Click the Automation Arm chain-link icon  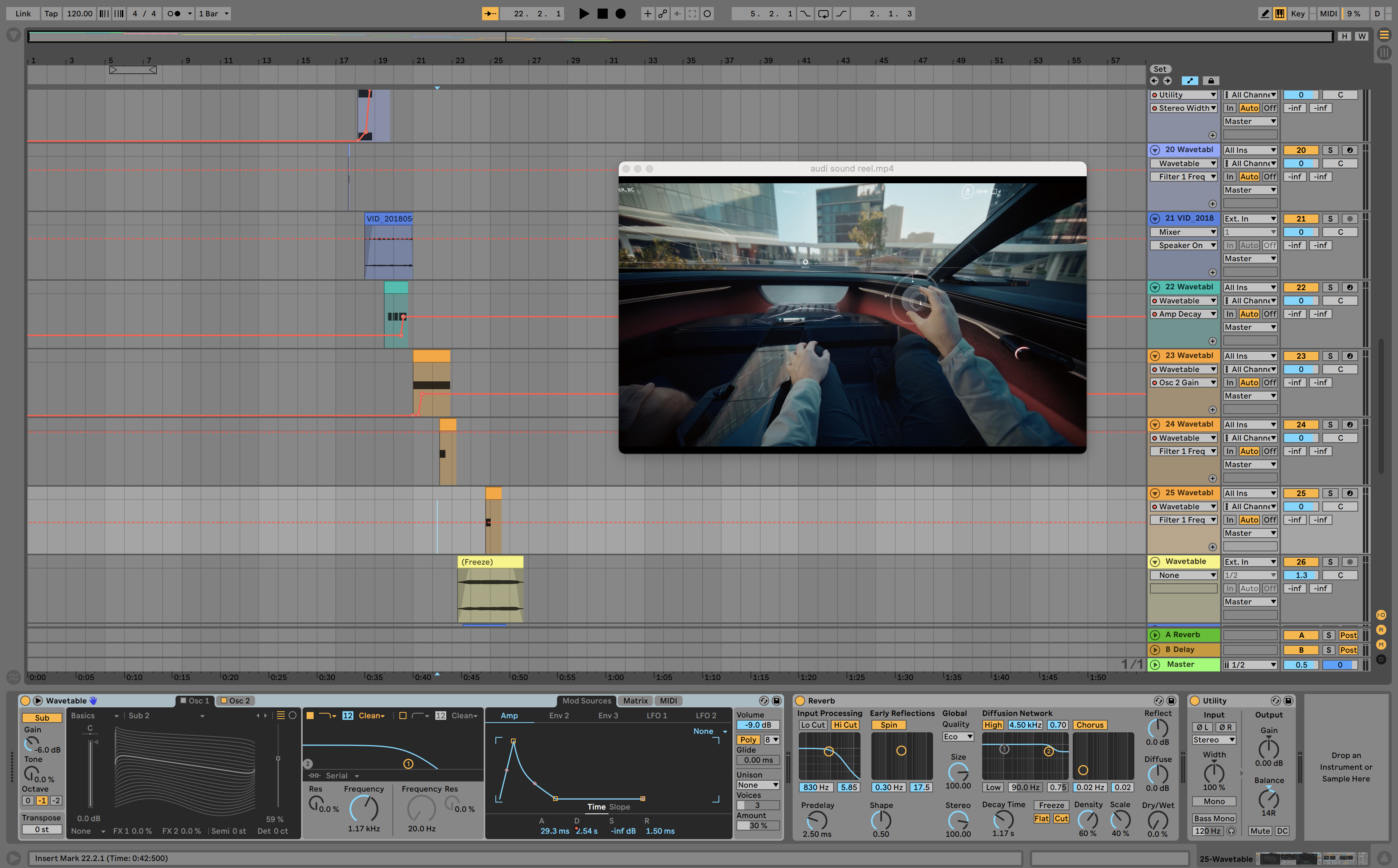[663, 13]
